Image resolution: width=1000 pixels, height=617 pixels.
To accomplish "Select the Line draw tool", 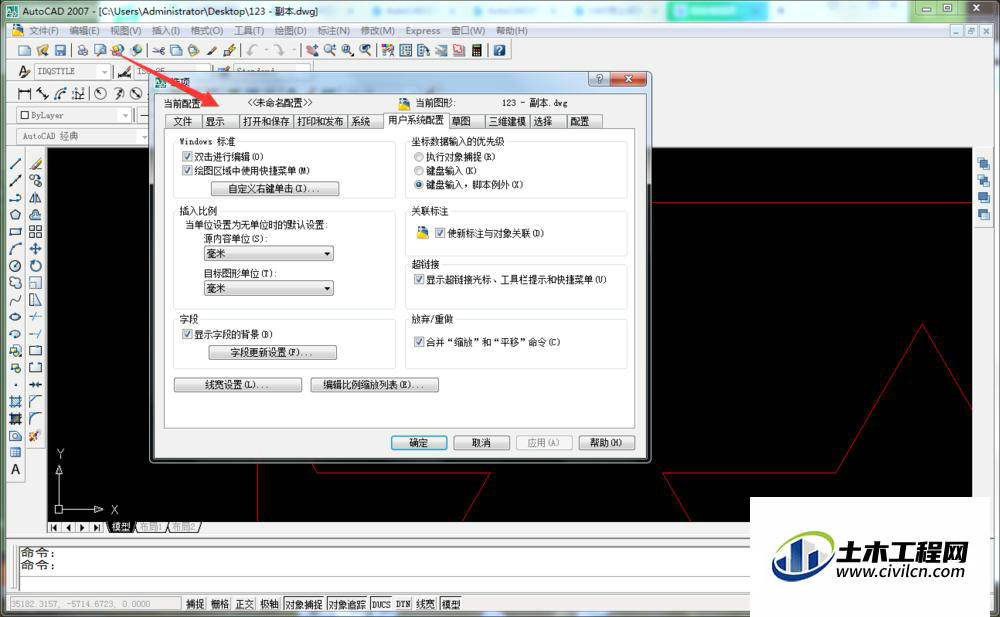I will (x=15, y=164).
